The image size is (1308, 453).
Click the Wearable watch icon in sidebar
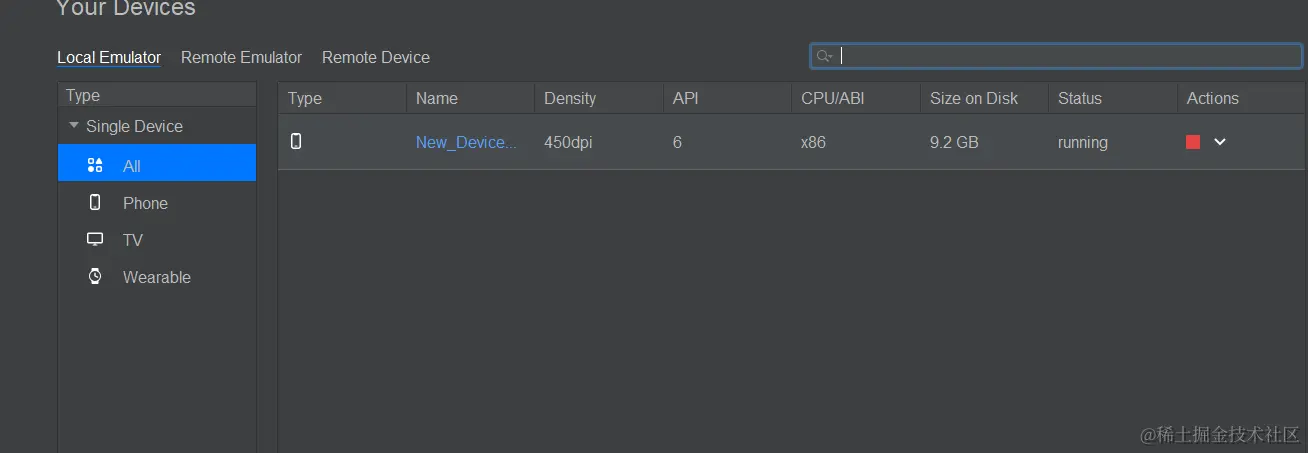click(95, 277)
